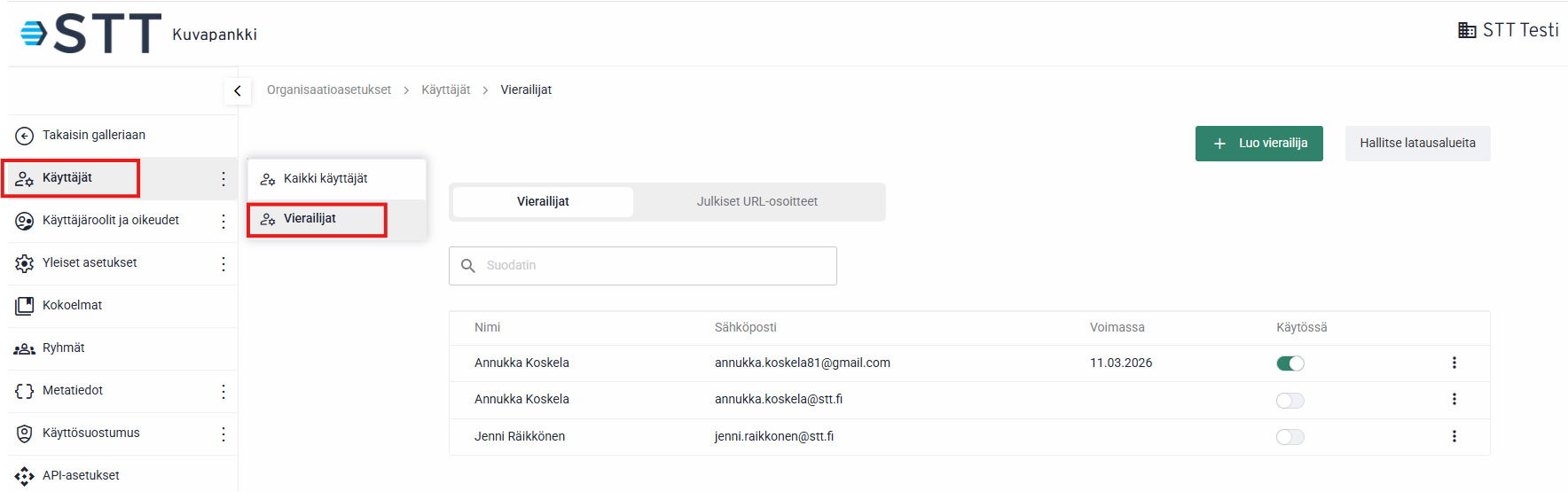
Task: Click the Ryhmät groups icon
Action: pyautogui.click(x=25, y=348)
